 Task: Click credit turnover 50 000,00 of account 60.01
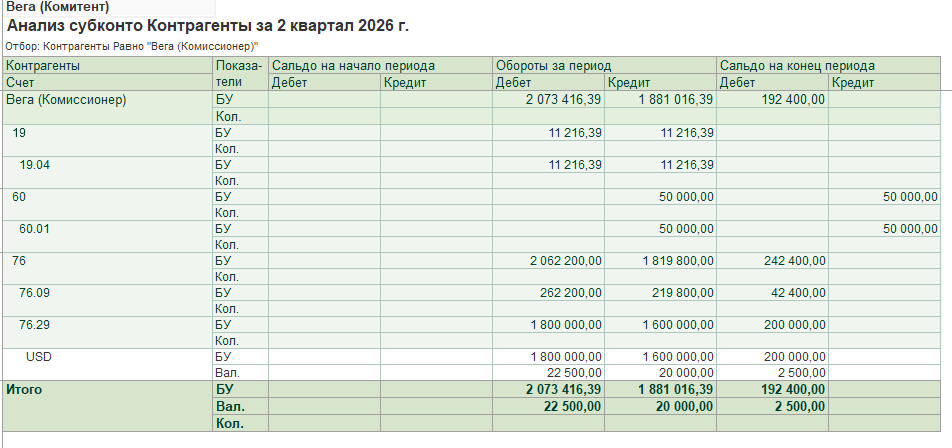coord(686,229)
